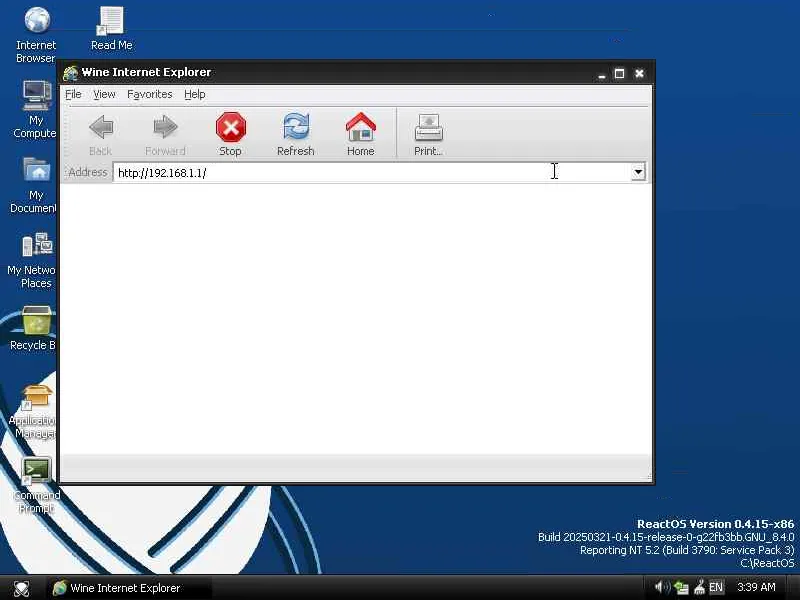
Task: Open the Help menu
Action: point(195,94)
